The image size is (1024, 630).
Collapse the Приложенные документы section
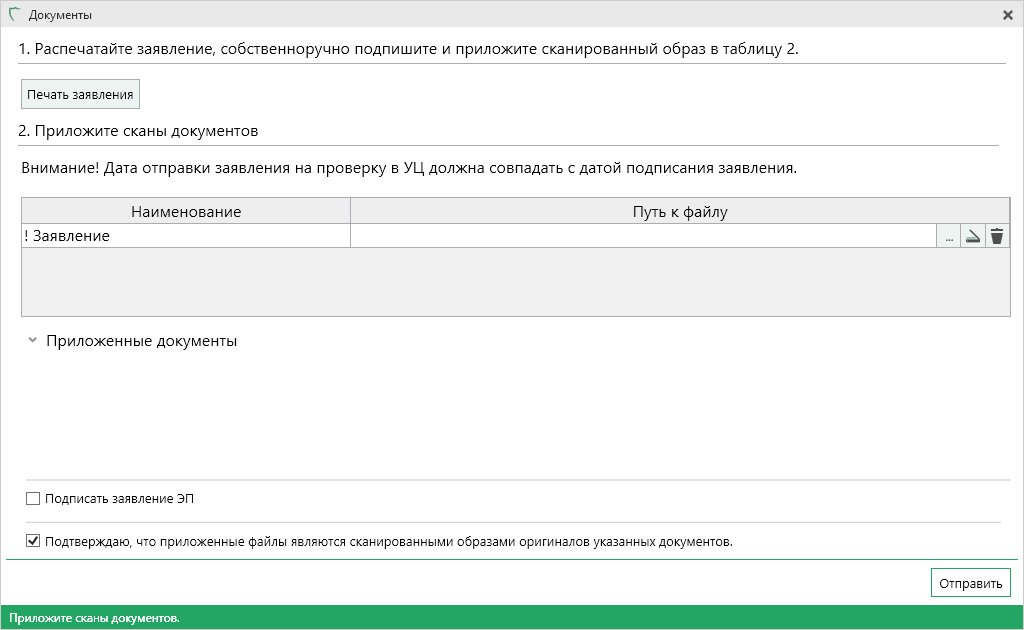pyautogui.click(x=32, y=341)
